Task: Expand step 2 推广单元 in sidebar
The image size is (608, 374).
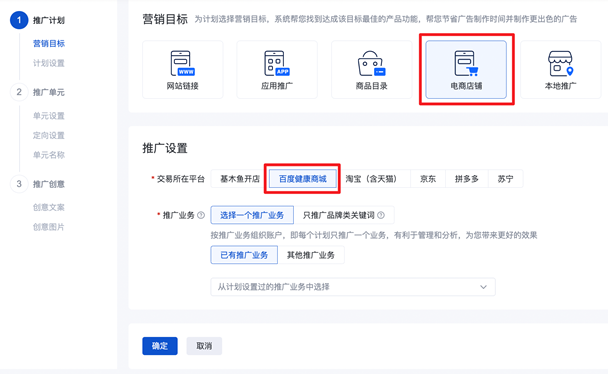Action: click(48, 92)
